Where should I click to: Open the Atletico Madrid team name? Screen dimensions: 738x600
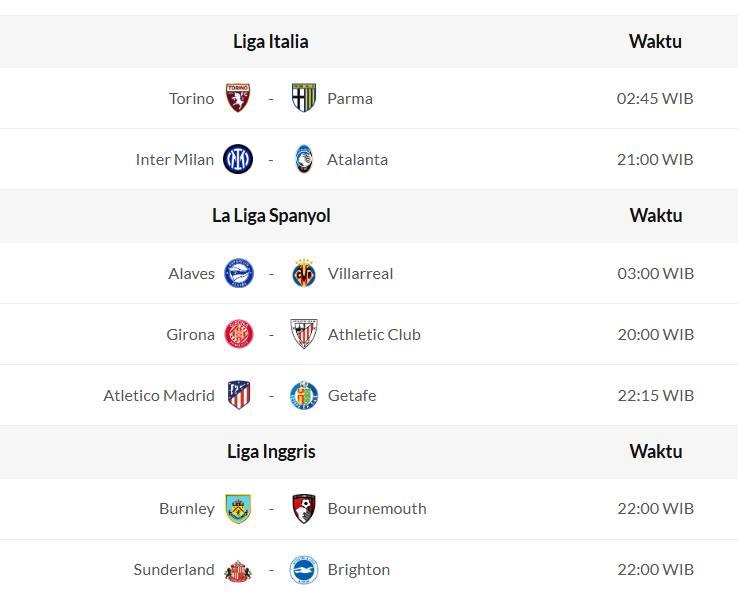159,395
